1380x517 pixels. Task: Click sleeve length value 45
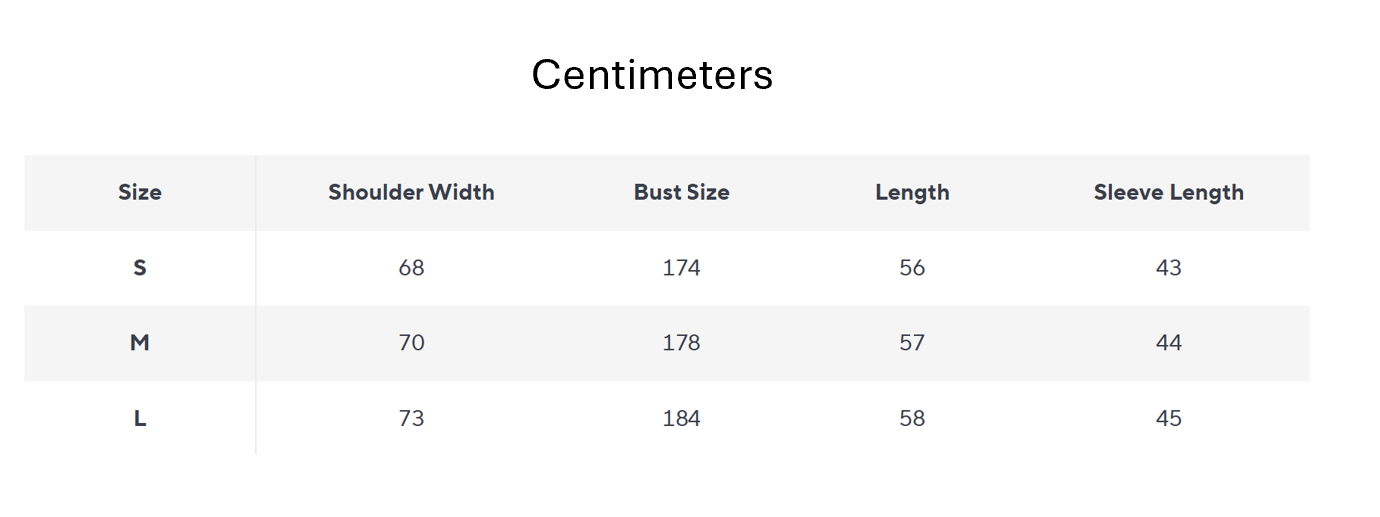(x=1168, y=418)
